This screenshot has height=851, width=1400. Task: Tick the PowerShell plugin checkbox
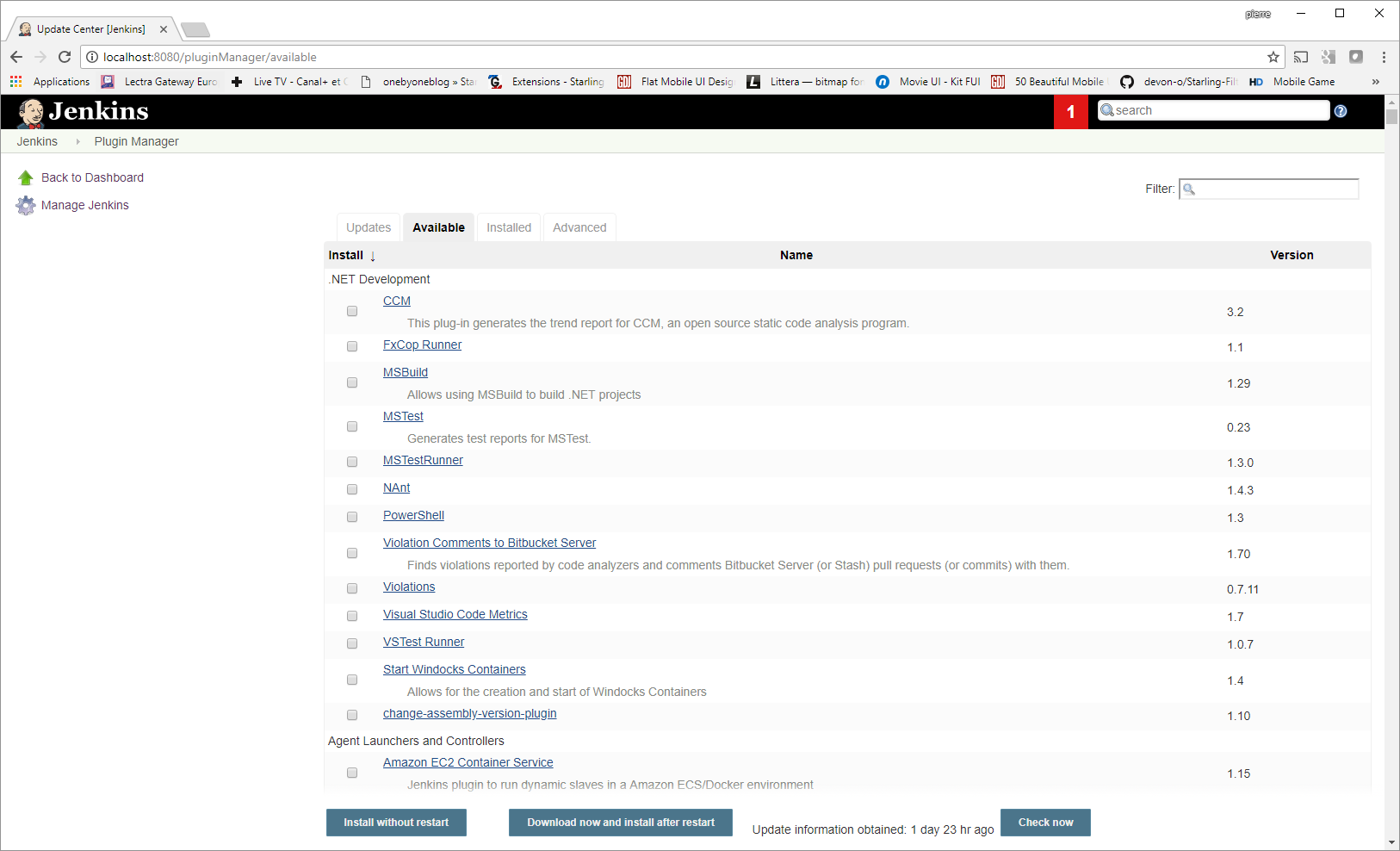pyautogui.click(x=352, y=517)
